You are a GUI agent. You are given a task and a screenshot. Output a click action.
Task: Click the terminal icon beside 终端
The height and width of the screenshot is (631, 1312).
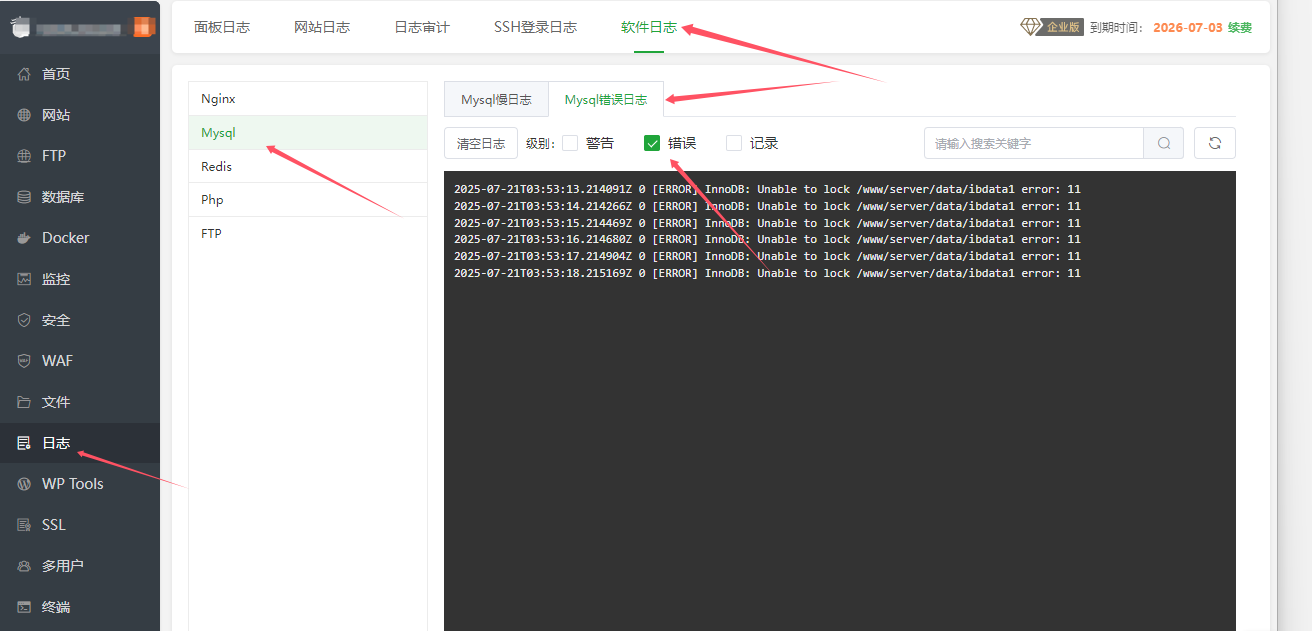[24, 607]
